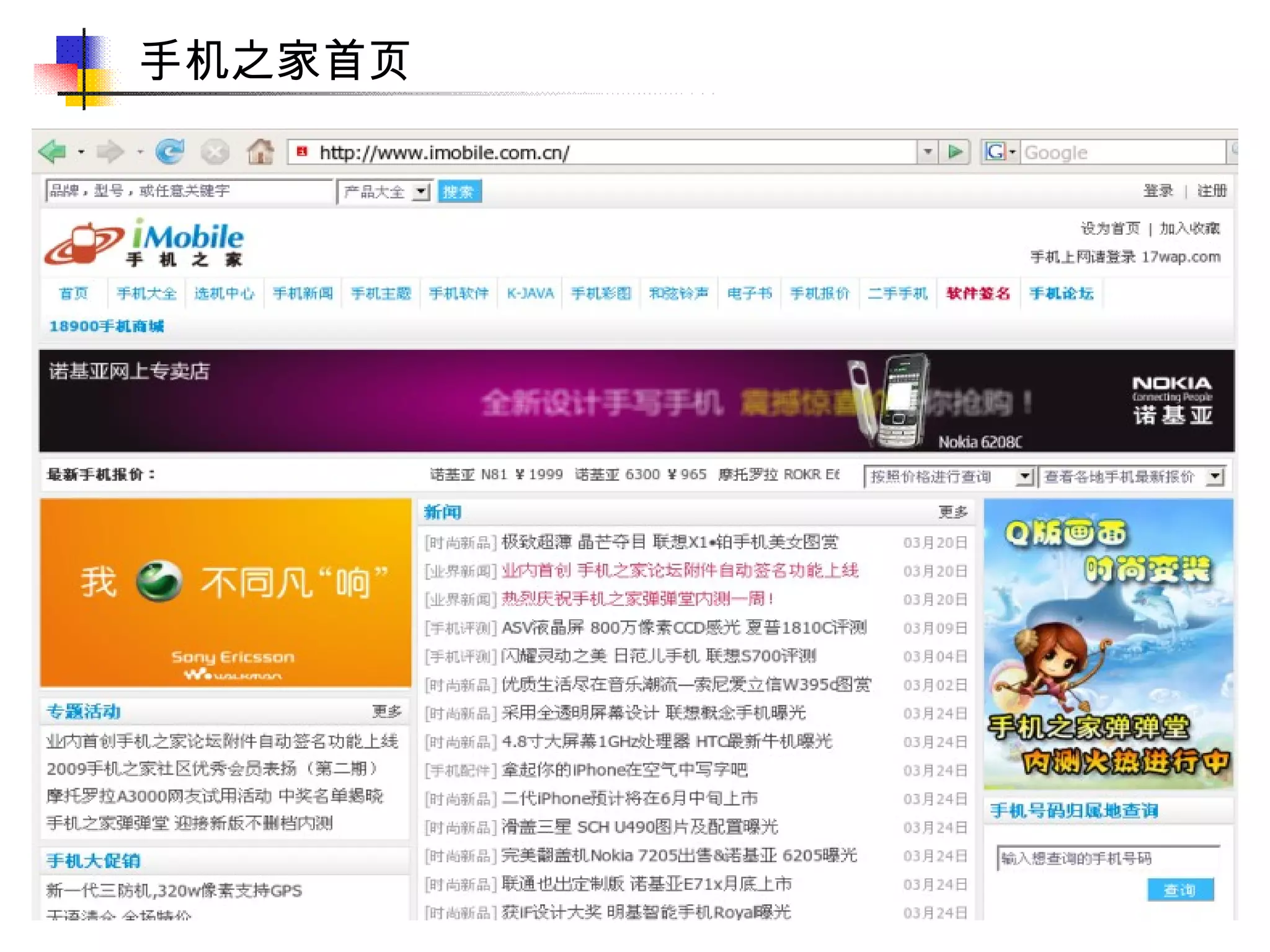Open the 手机论坛 nav item
This screenshot has width=1270, height=952.
(x=1061, y=293)
